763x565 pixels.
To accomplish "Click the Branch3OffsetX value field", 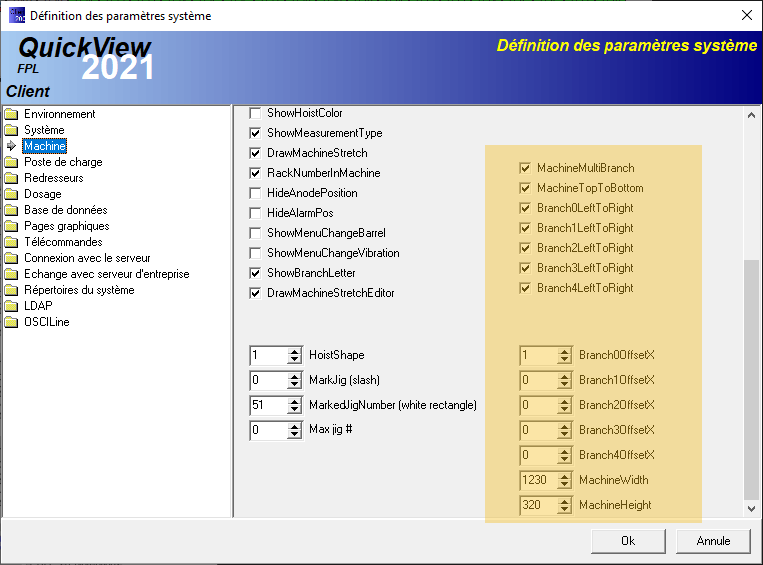I will pyautogui.click(x=539, y=430).
